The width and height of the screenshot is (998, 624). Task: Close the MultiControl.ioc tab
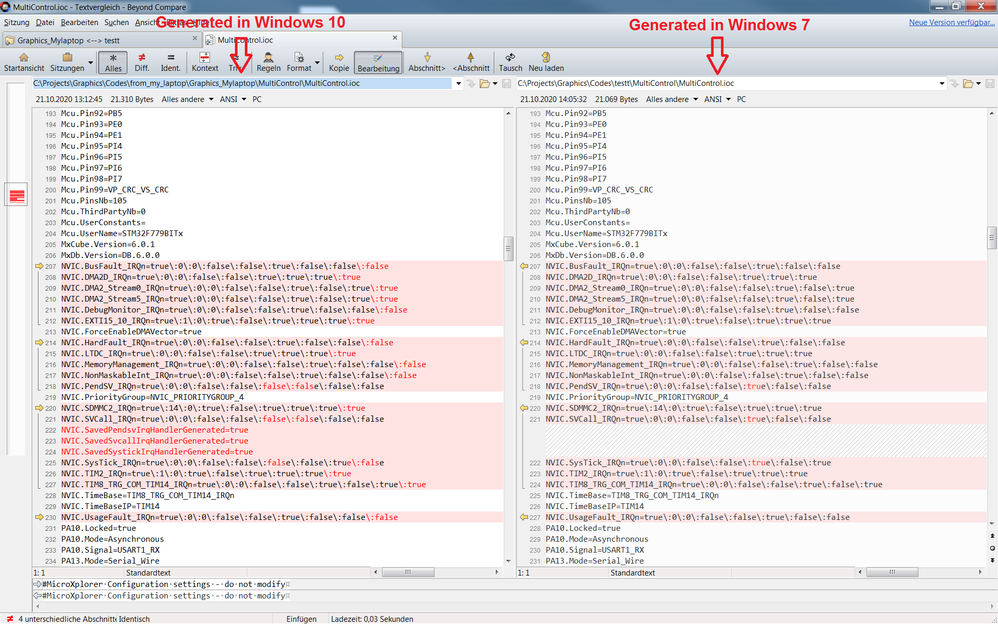click(395, 38)
